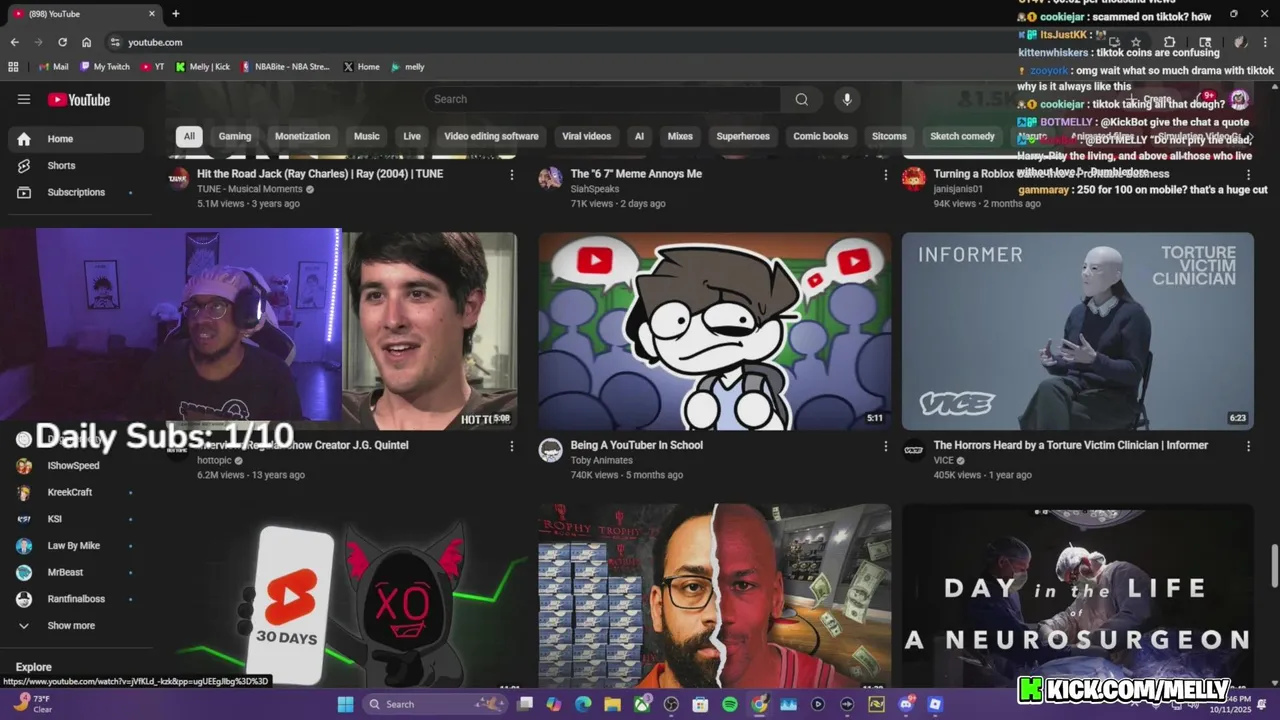The width and height of the screenshot is (1280, 720).
Task: Click the YouTube logo
Action: [79, 99]
